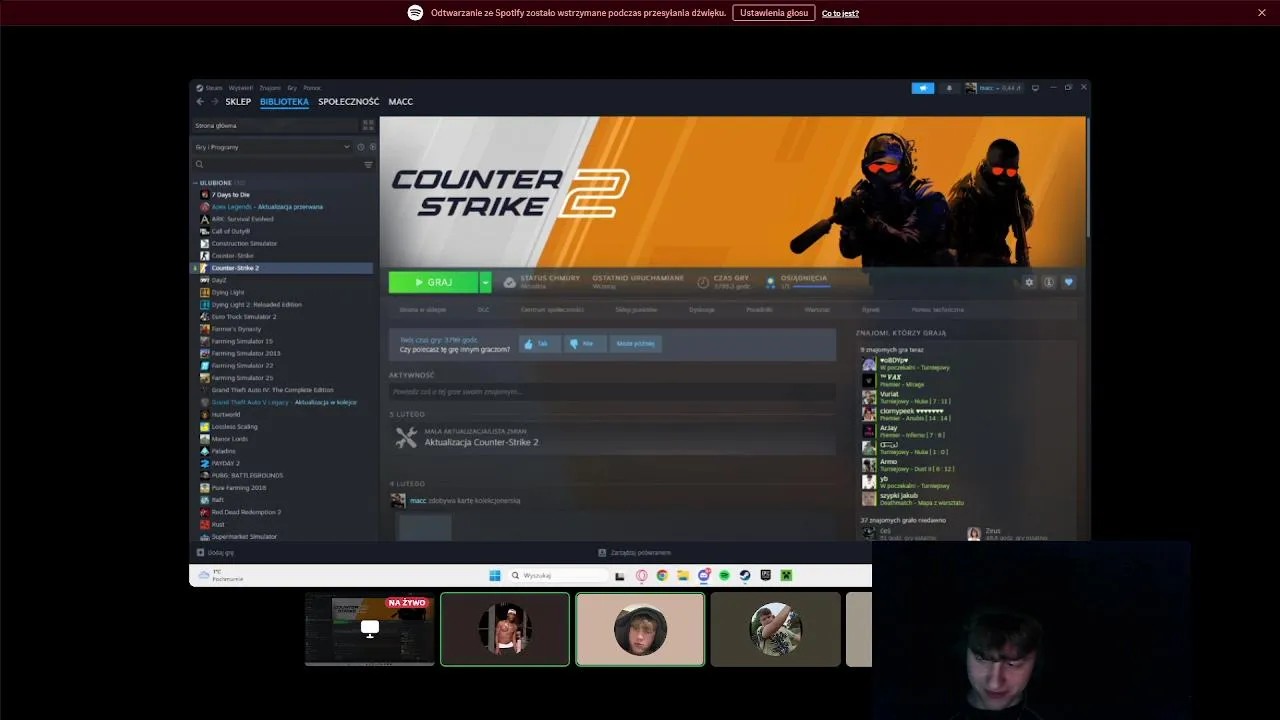Open the Steam menu in menu bar
Image resolution: width=1280 pixels, height=720 pixels.
tap(213, 88)
